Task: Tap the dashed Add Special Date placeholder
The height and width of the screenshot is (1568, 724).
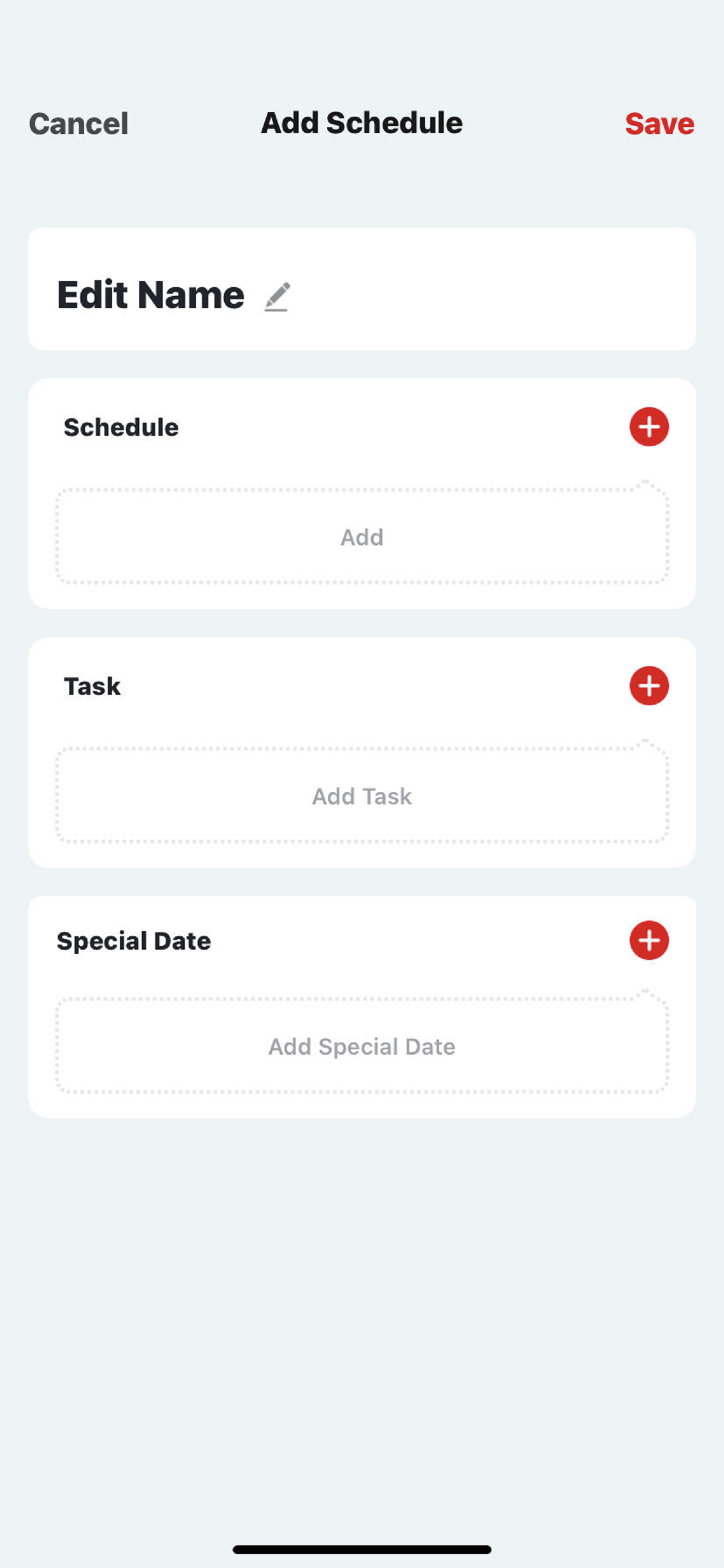Action: pos(362,1045)
